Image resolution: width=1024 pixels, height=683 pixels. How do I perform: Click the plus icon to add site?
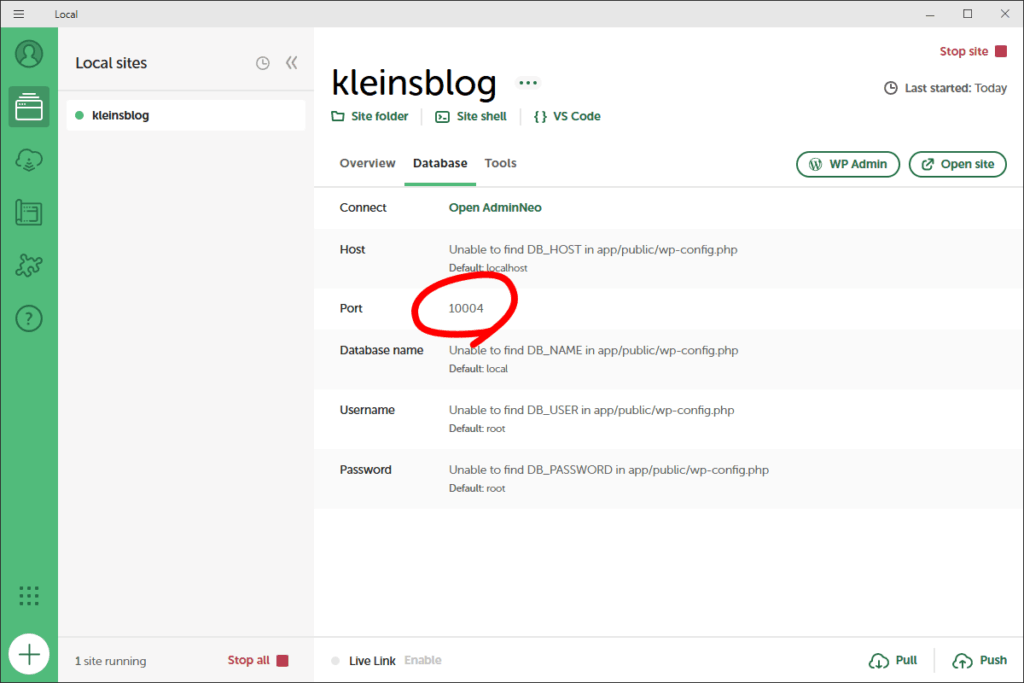point(29,655)
